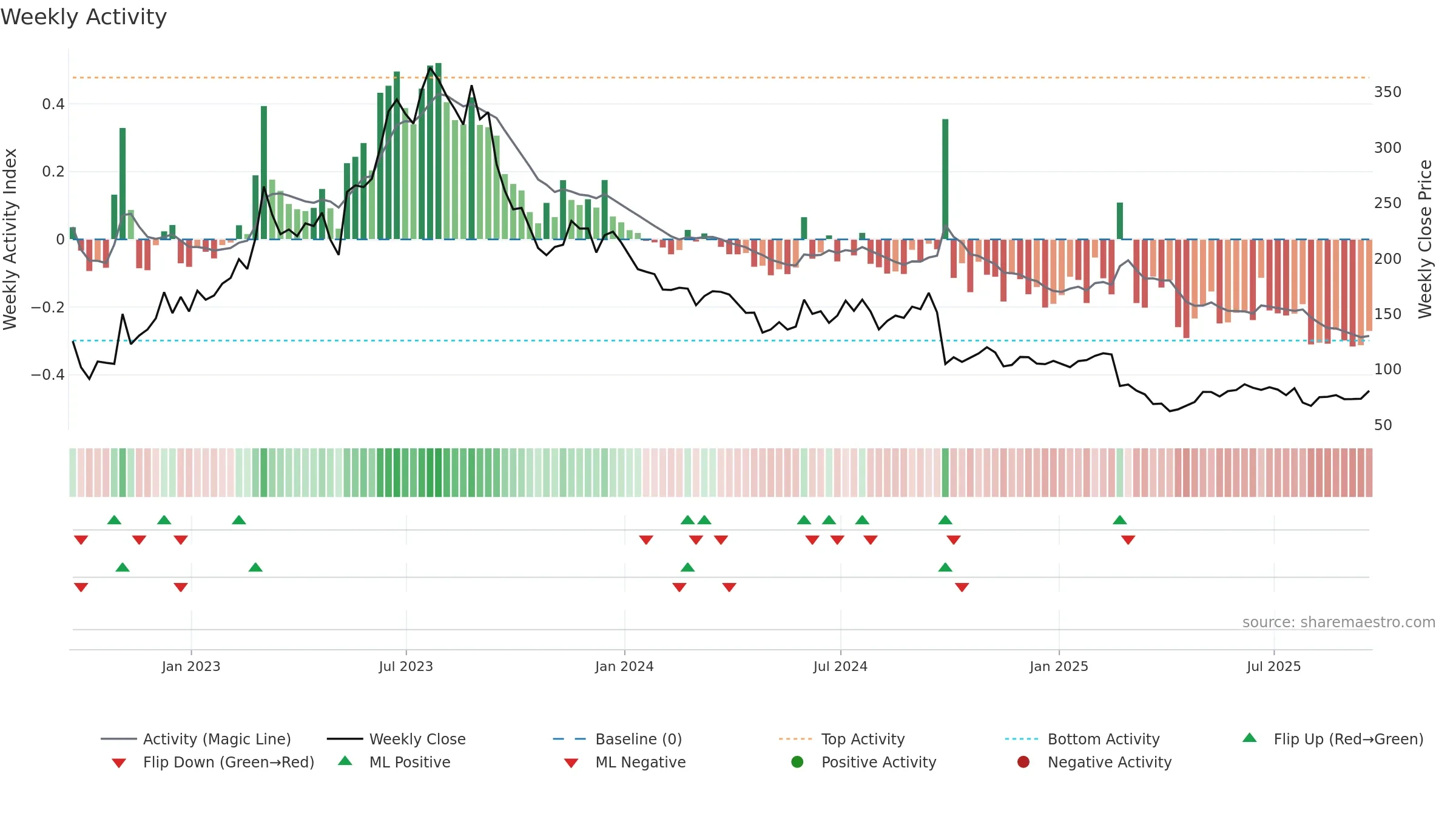Click the −0.2 activity index tick label
The height and width of the screenshot is (819, 1456).
coord(48,308)
